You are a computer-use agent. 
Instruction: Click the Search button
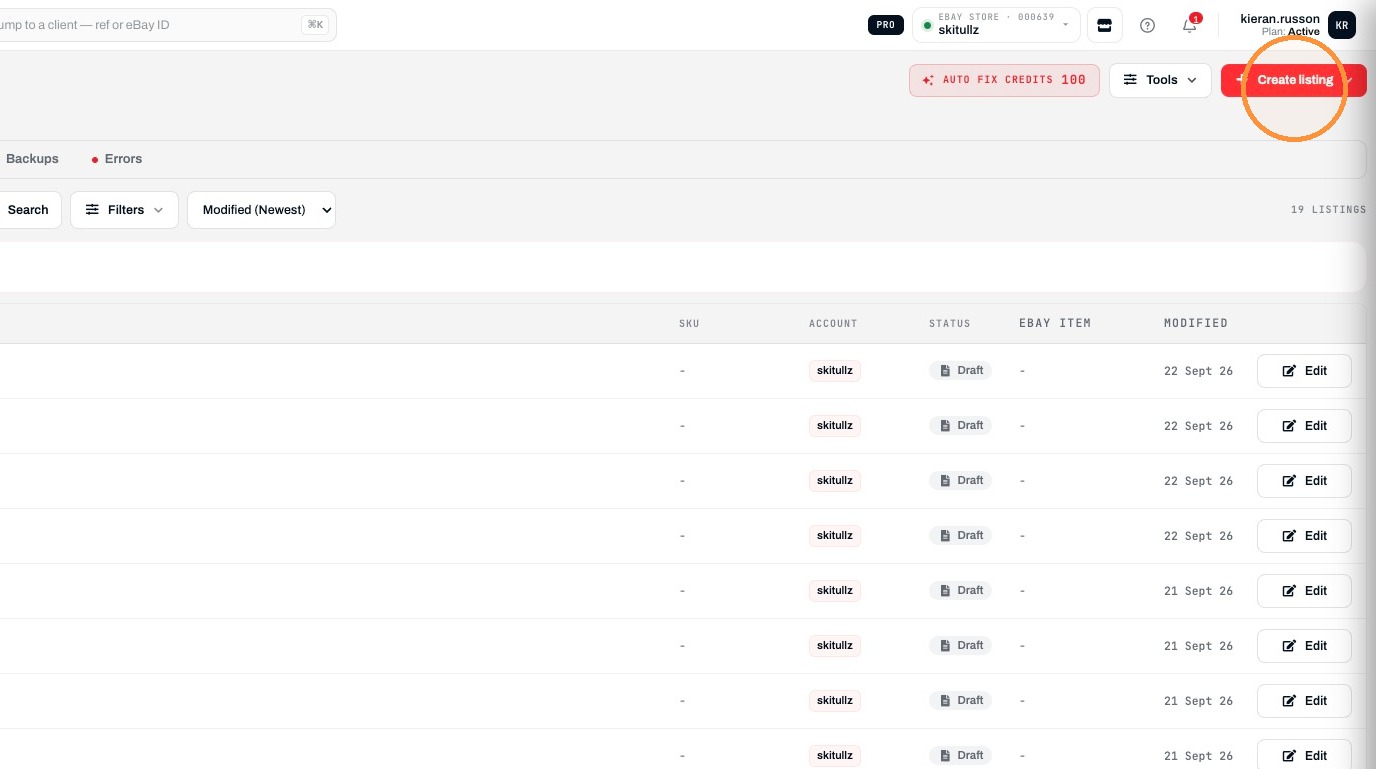[x=28, y=210]
